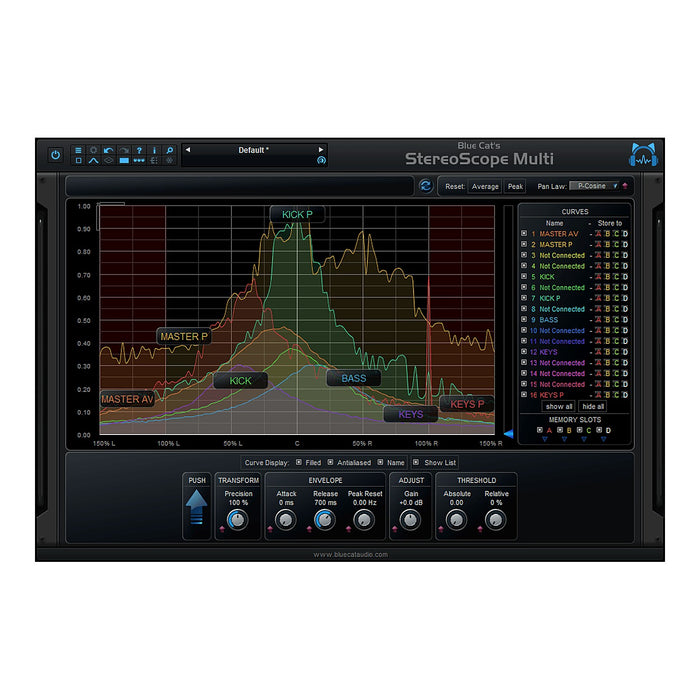Click the magnifier zoom icon
700x700 pixels.
170,150
